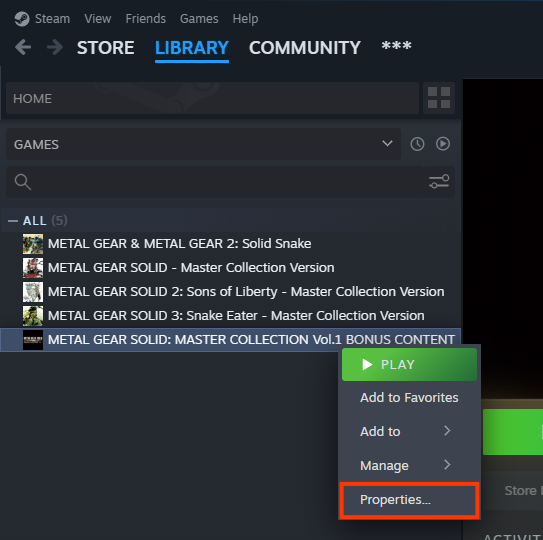The image size is (543, 540).
Task: Open the Games menu
Action: 199,19
